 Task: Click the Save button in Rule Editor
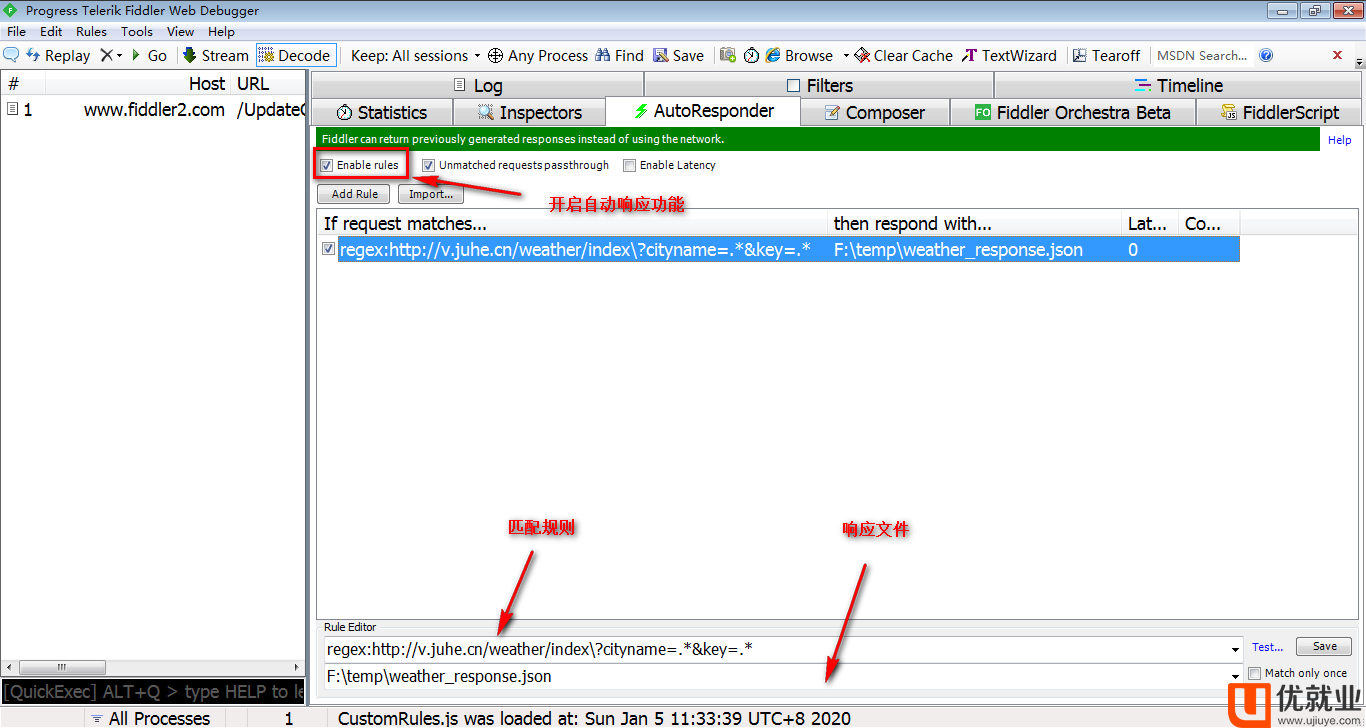(x=1324, y=647)
